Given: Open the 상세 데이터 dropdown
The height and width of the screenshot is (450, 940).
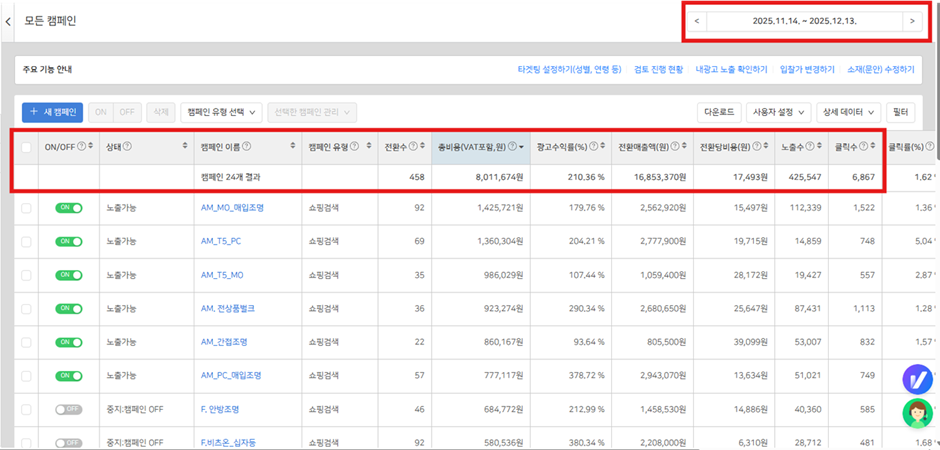Looking at the screenshot, I should (849, 113).
